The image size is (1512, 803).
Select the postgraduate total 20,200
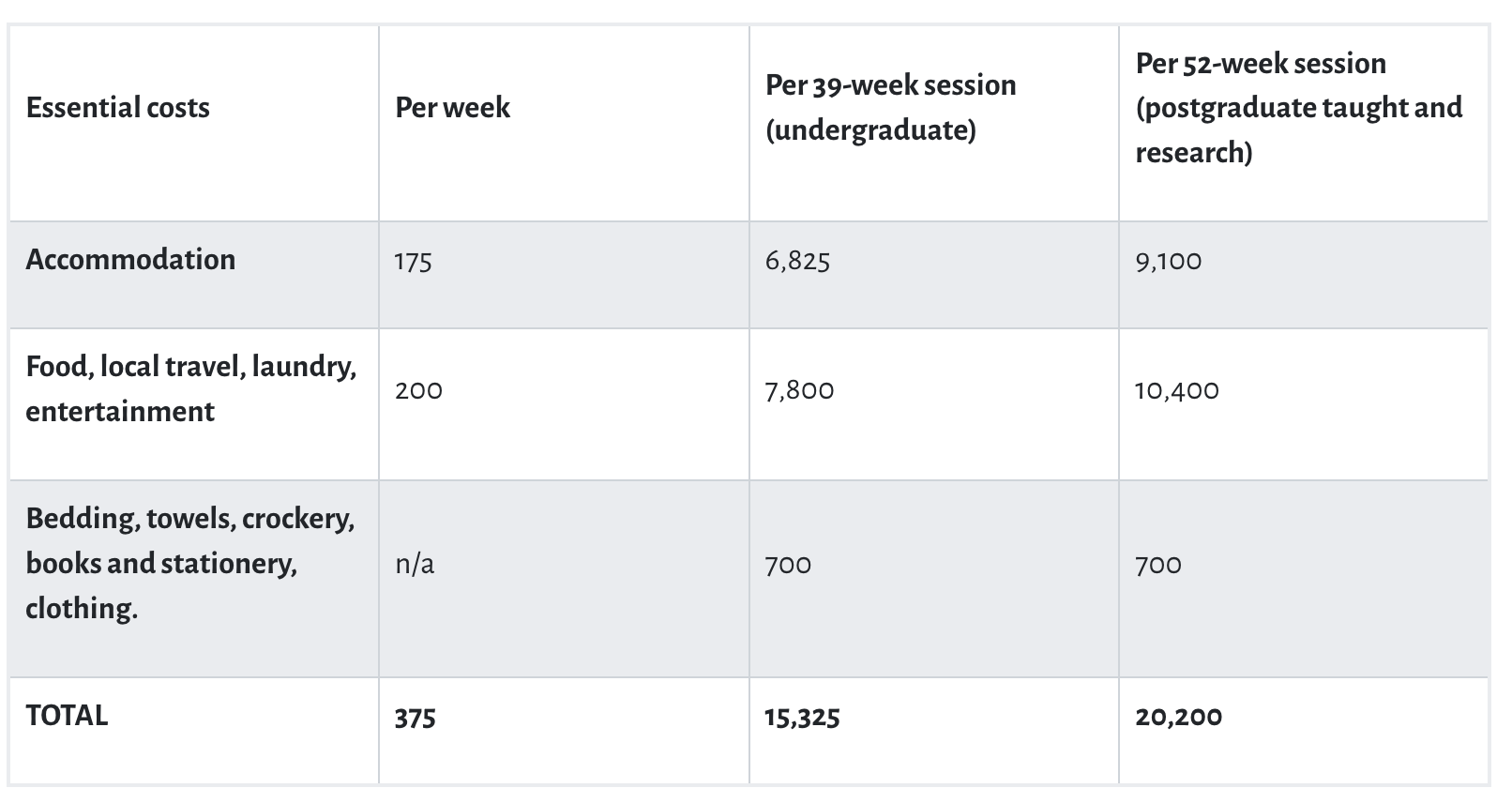(x=1178, y=718)
